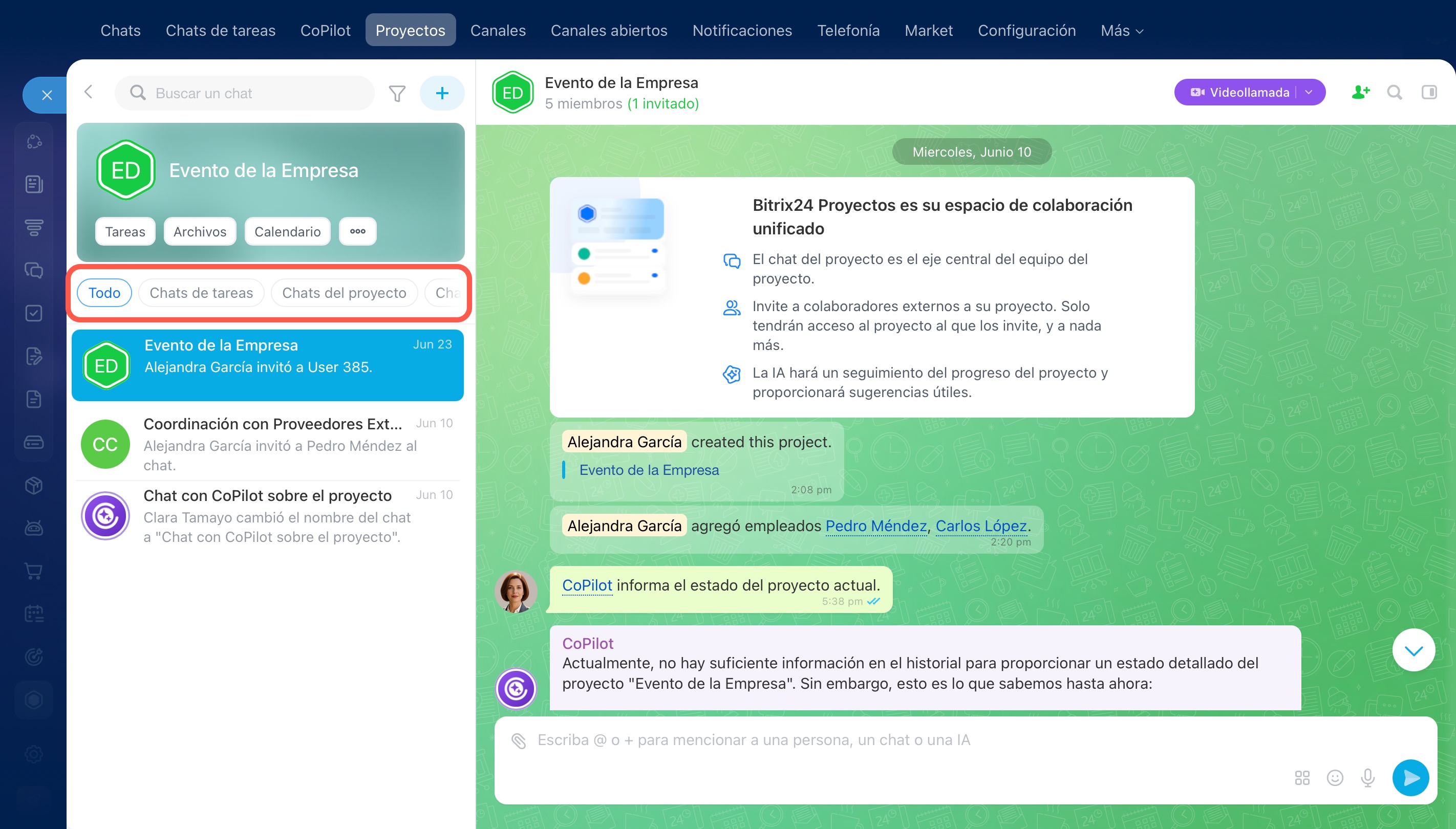Open the Chat con CoPilot sobre el proyecto
Viewport: 1456px width, 829px height.
click(x=268, y=516)
